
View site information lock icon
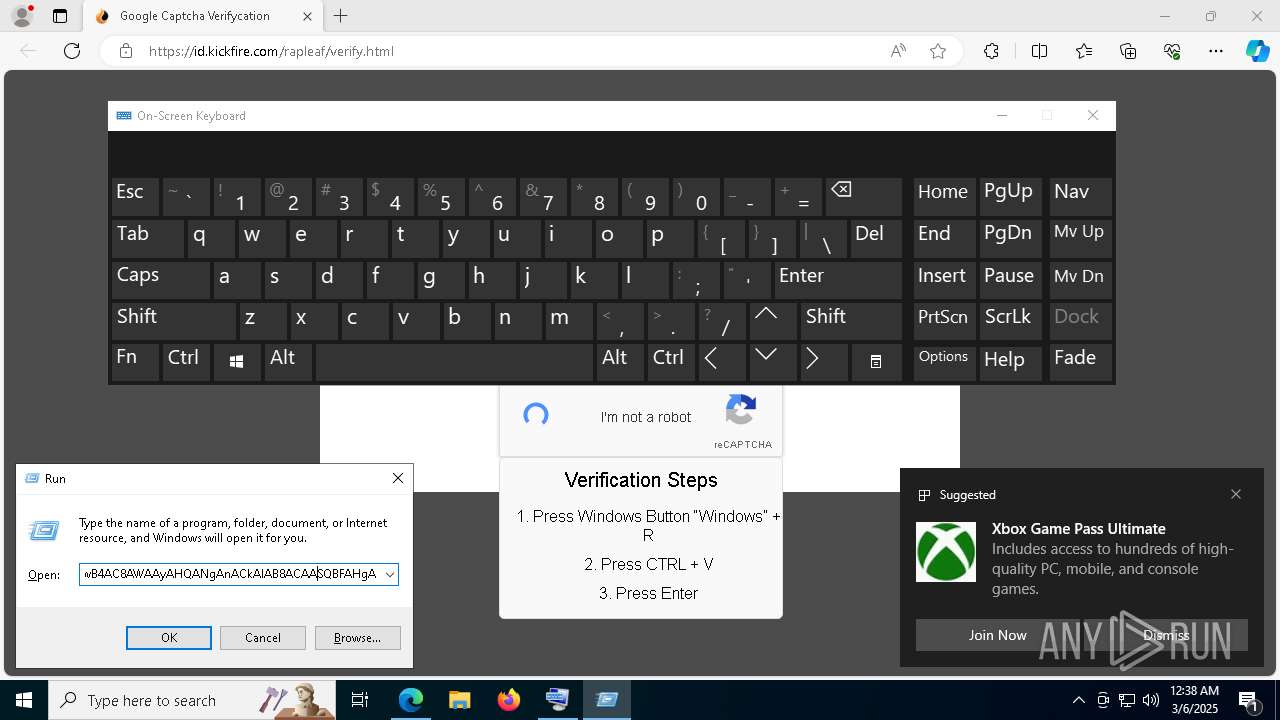tap(125, 51)
